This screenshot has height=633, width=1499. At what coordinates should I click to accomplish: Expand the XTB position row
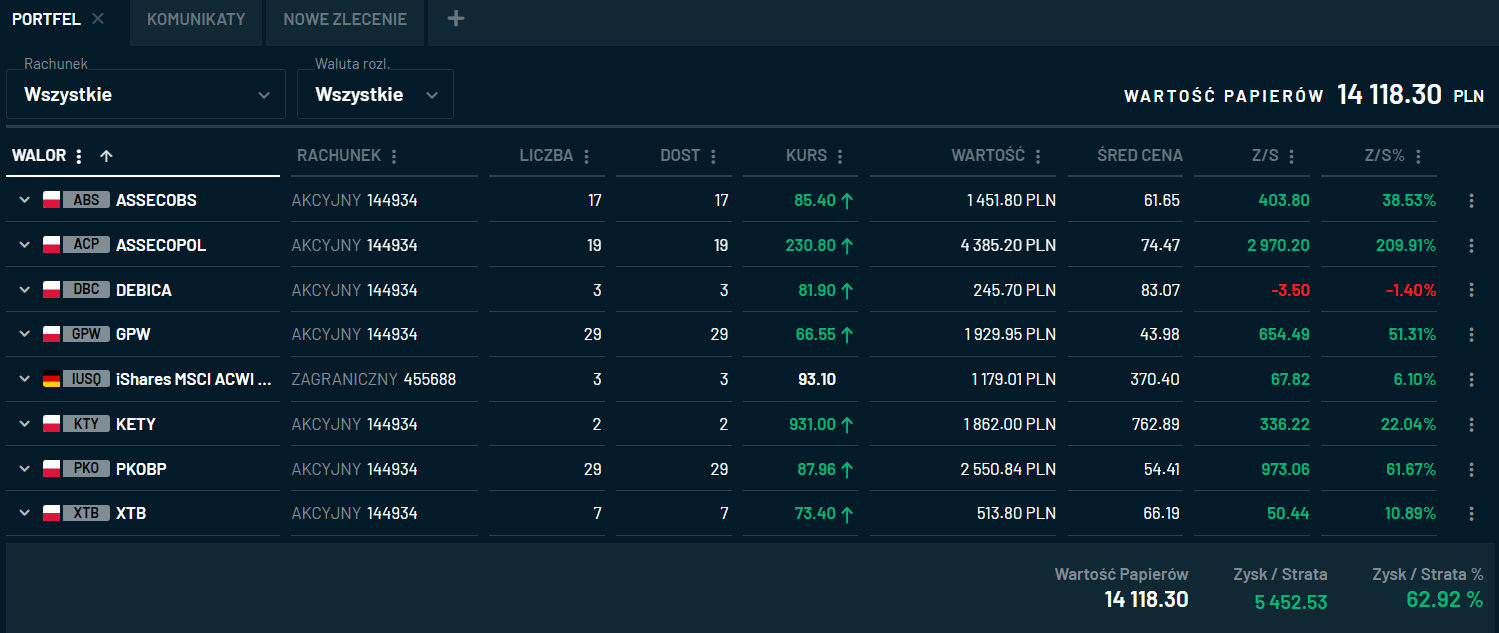tap(25, 514)
